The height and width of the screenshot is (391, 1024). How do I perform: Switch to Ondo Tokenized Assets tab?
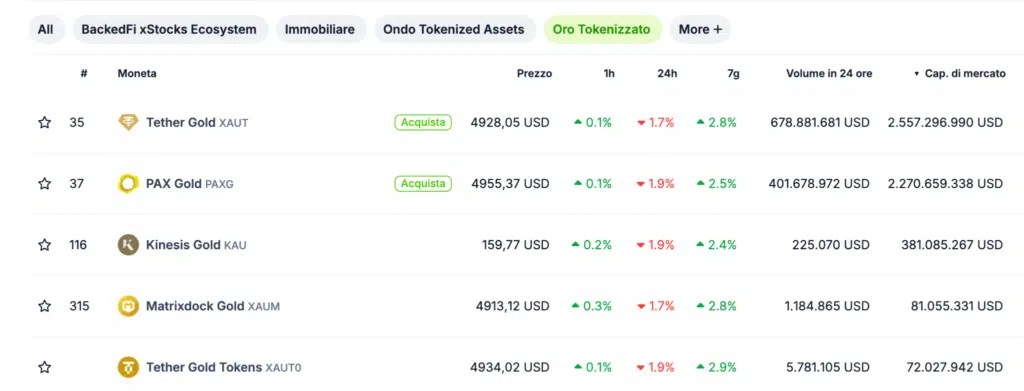coord(454,29)
